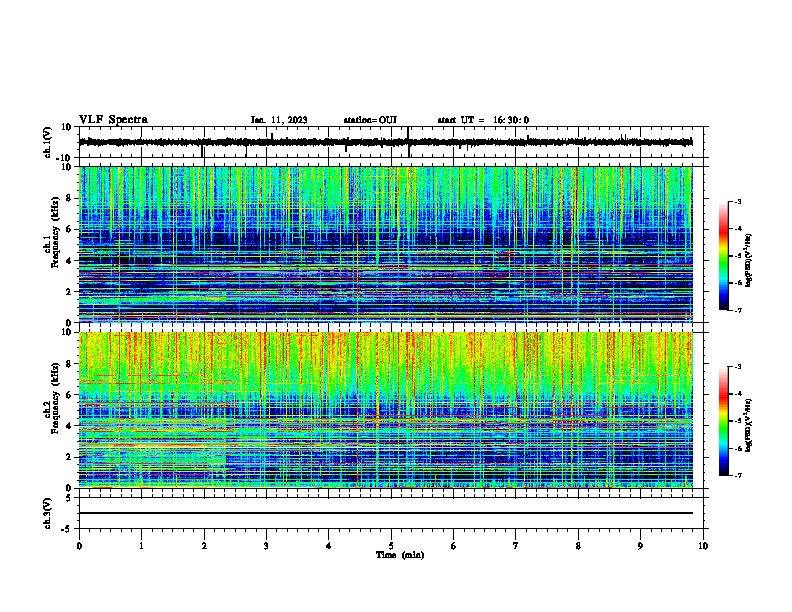Click the "8" kHz tick on ch.1 frequency axis
792x612 pixels.
(x=69, y=198)
